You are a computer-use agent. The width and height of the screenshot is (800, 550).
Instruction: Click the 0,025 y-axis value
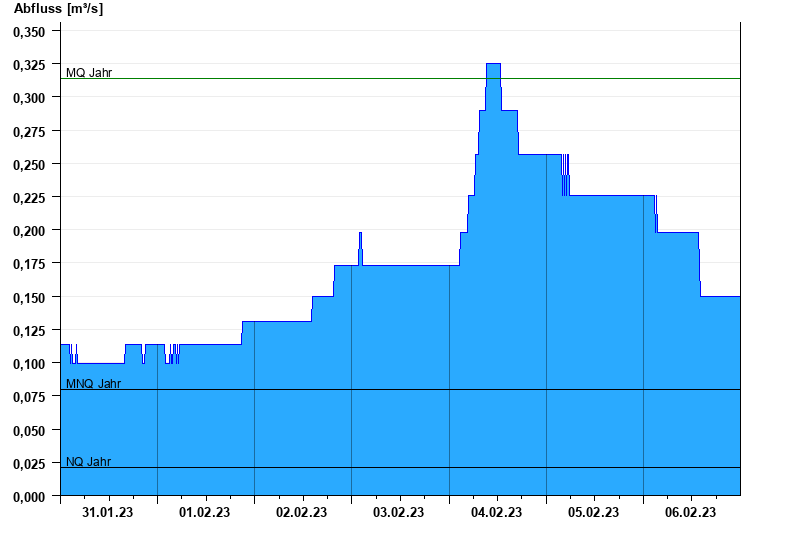29,464
